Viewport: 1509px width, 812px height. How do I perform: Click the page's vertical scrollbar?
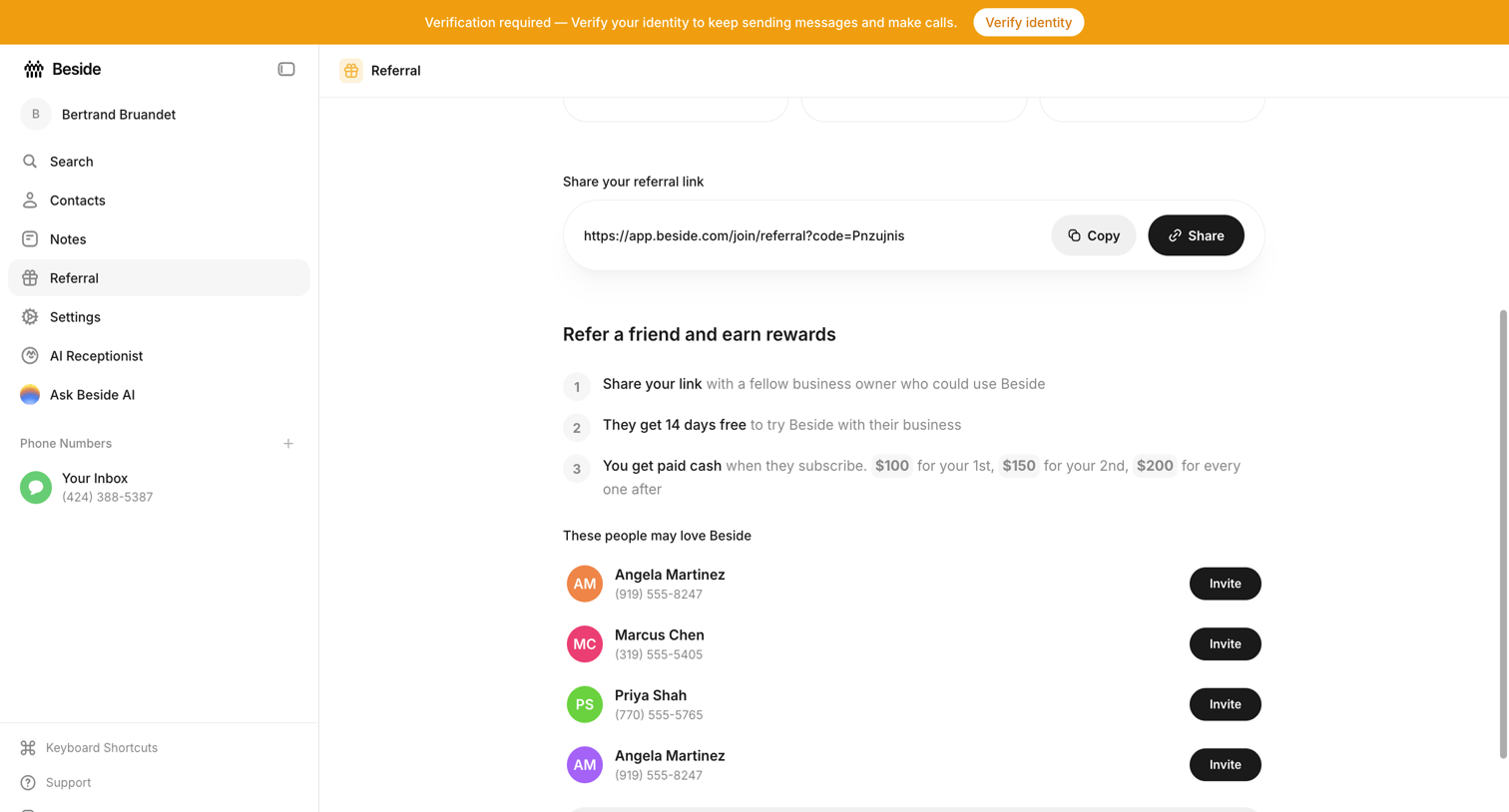tap(1503, 534)
